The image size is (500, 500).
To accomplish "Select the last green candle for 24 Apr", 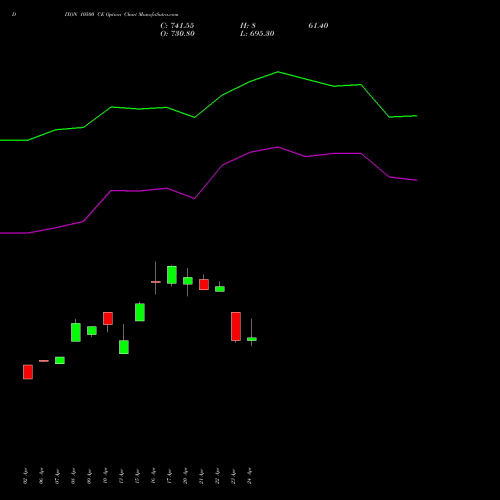I will tap(252, 339).
